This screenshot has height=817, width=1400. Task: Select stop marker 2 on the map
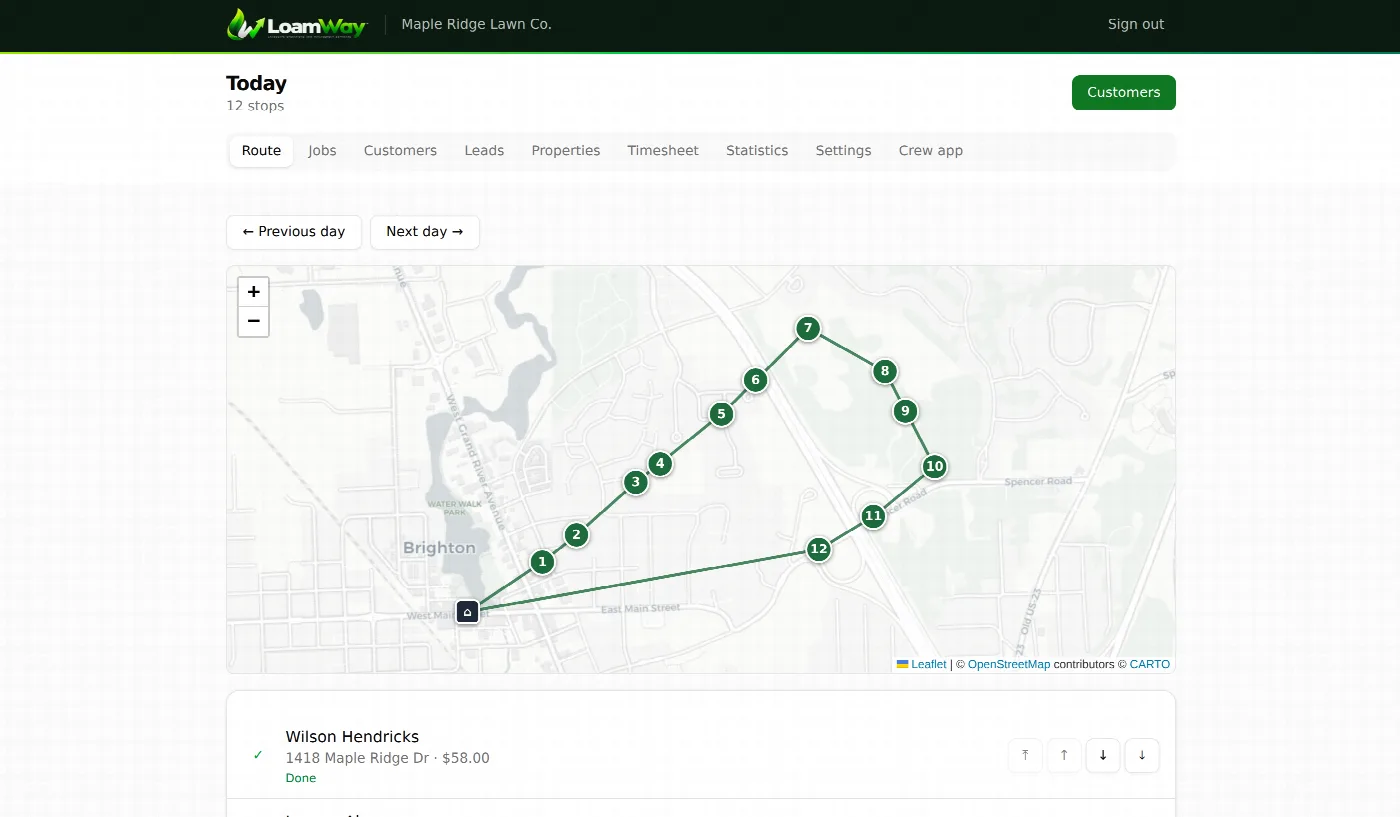pyautogui.click(x=576, y=535)
